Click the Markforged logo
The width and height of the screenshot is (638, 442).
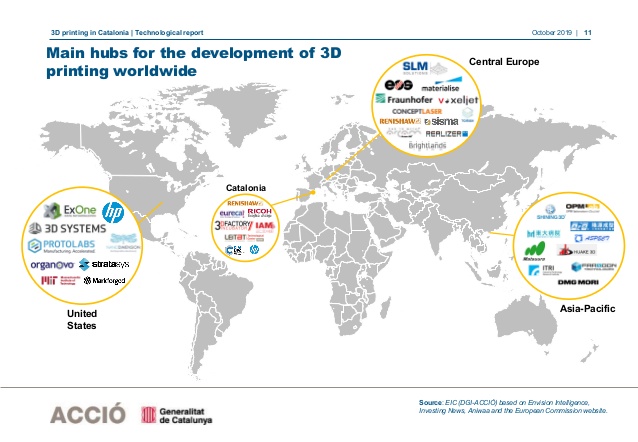click(x=105, y=280)
